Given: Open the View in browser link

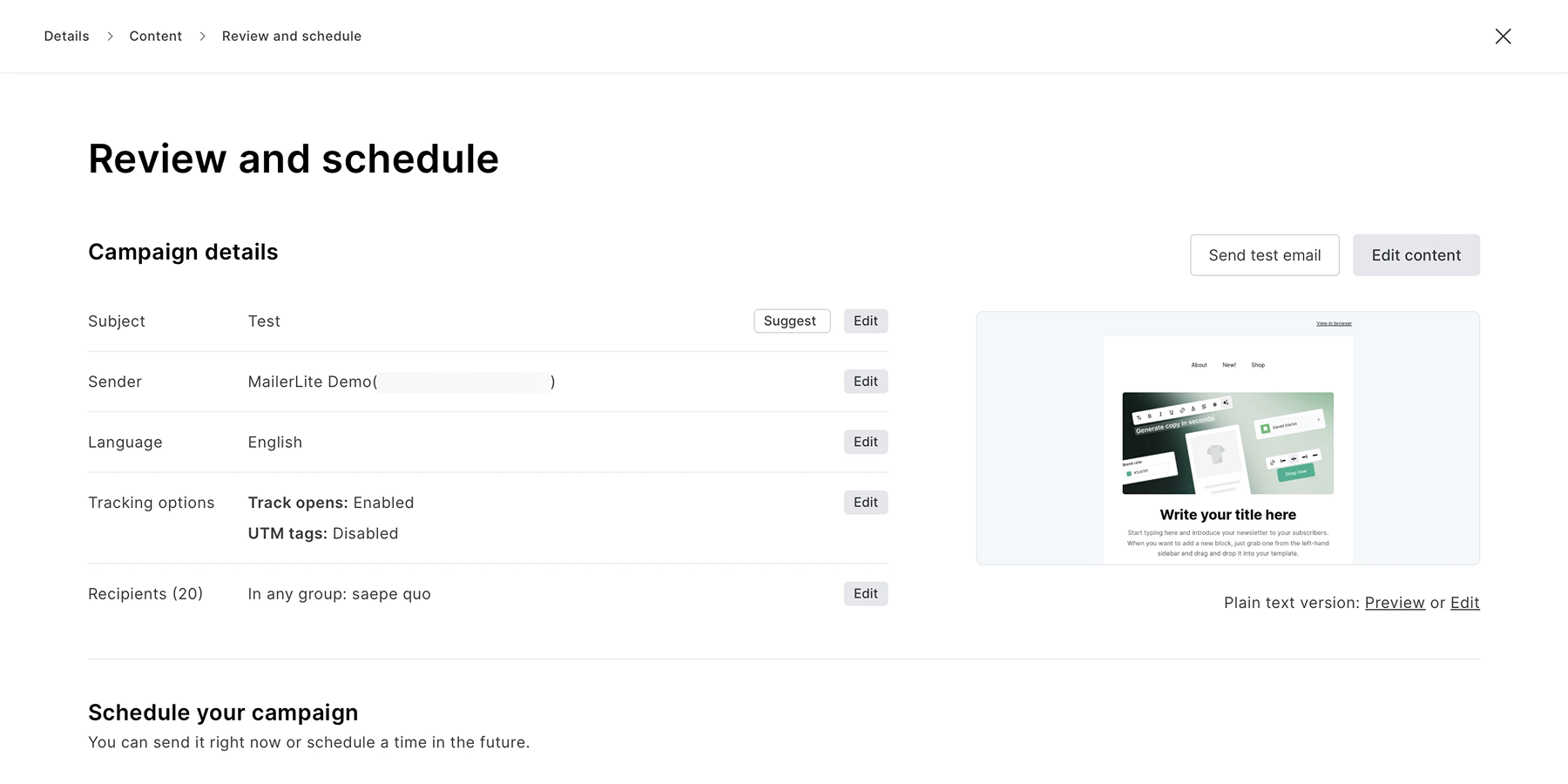Looking at the screenshot, I should (x=1333, y=322).
